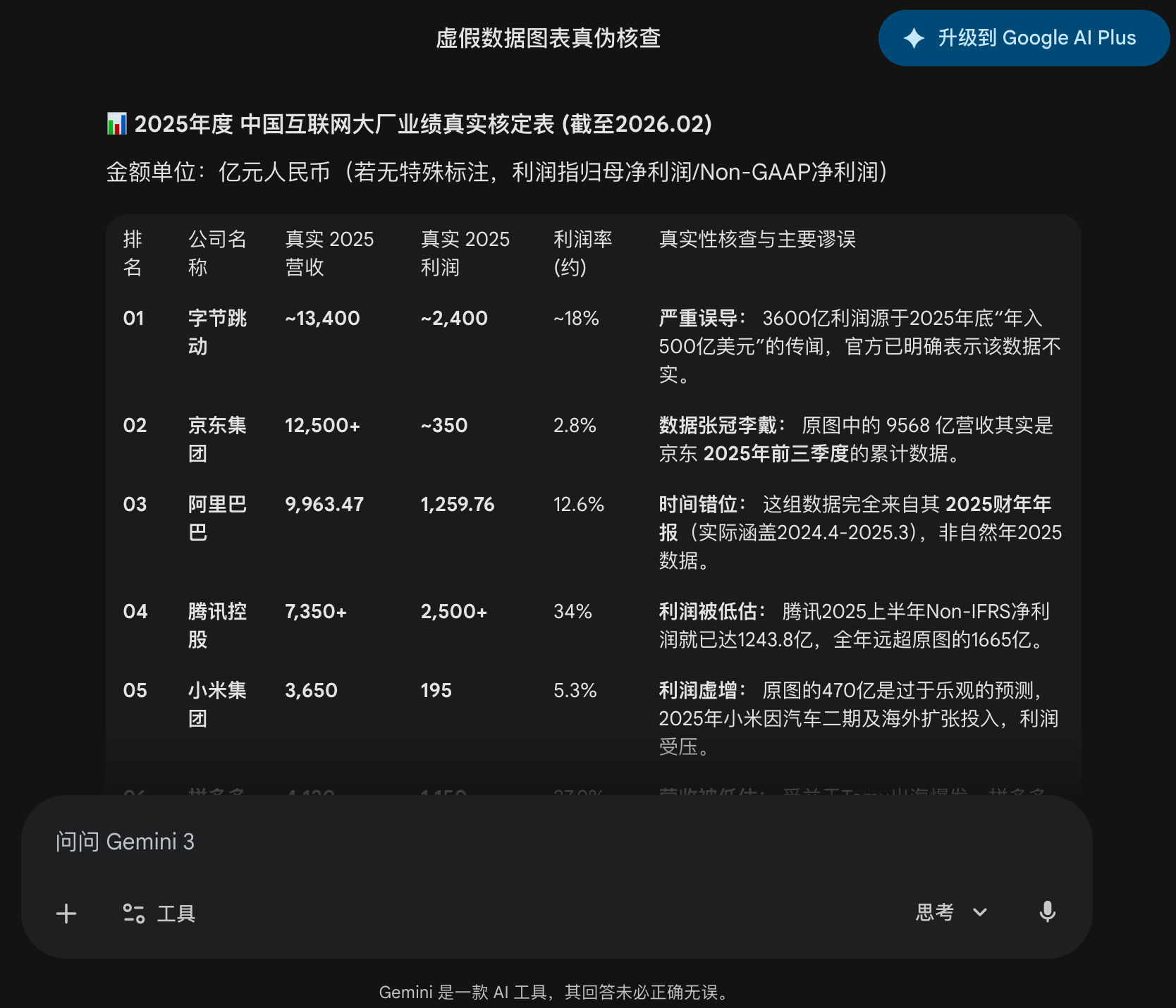Click rank 04 cell
1176x1008 pixels.
coord(135,612)
